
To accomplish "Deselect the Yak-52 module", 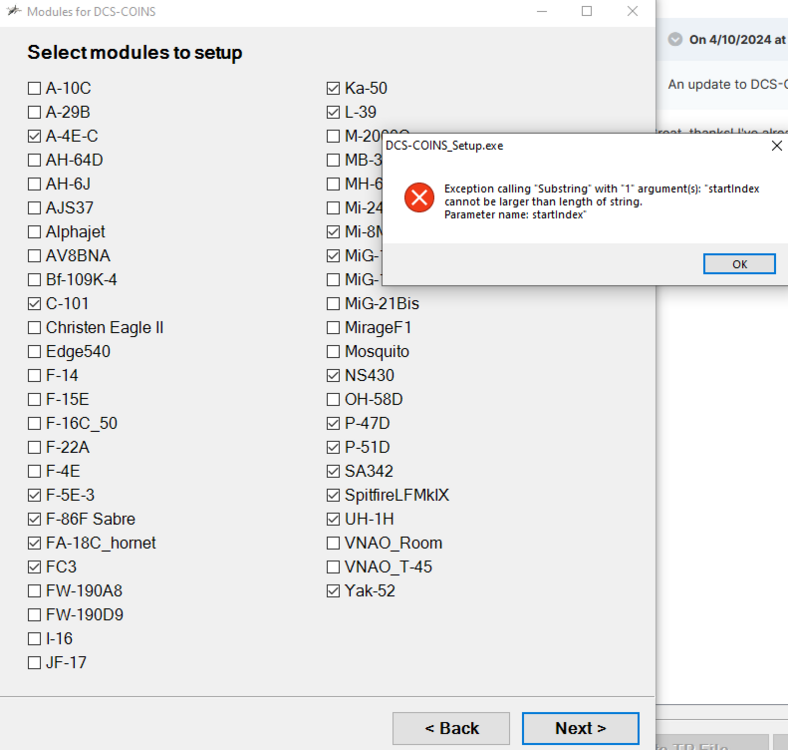I will click(334, 592).
